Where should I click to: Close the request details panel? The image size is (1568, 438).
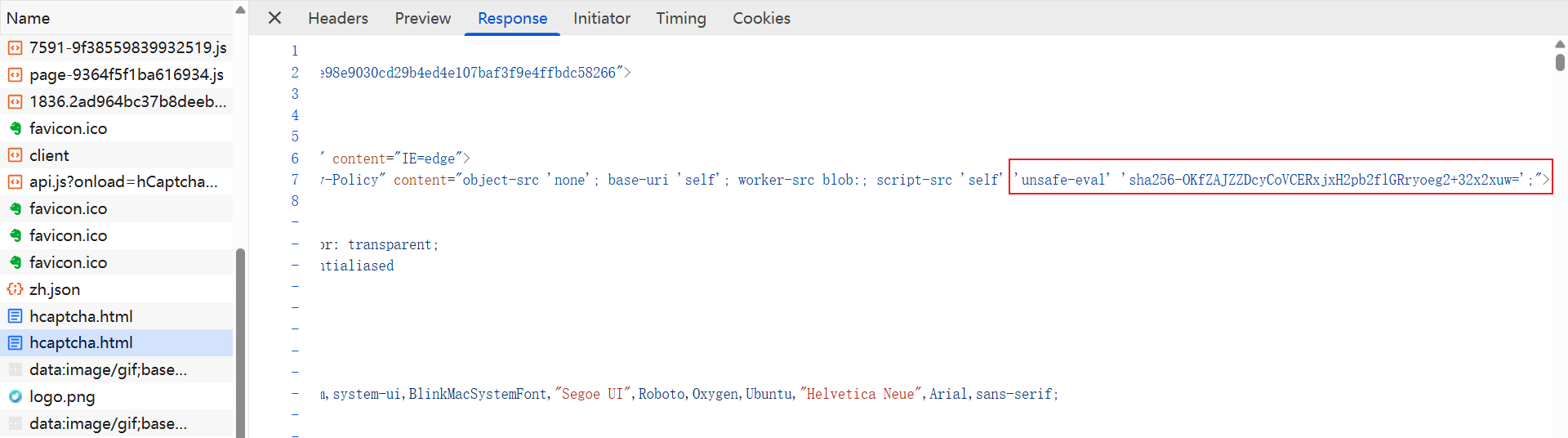(274, 18)
